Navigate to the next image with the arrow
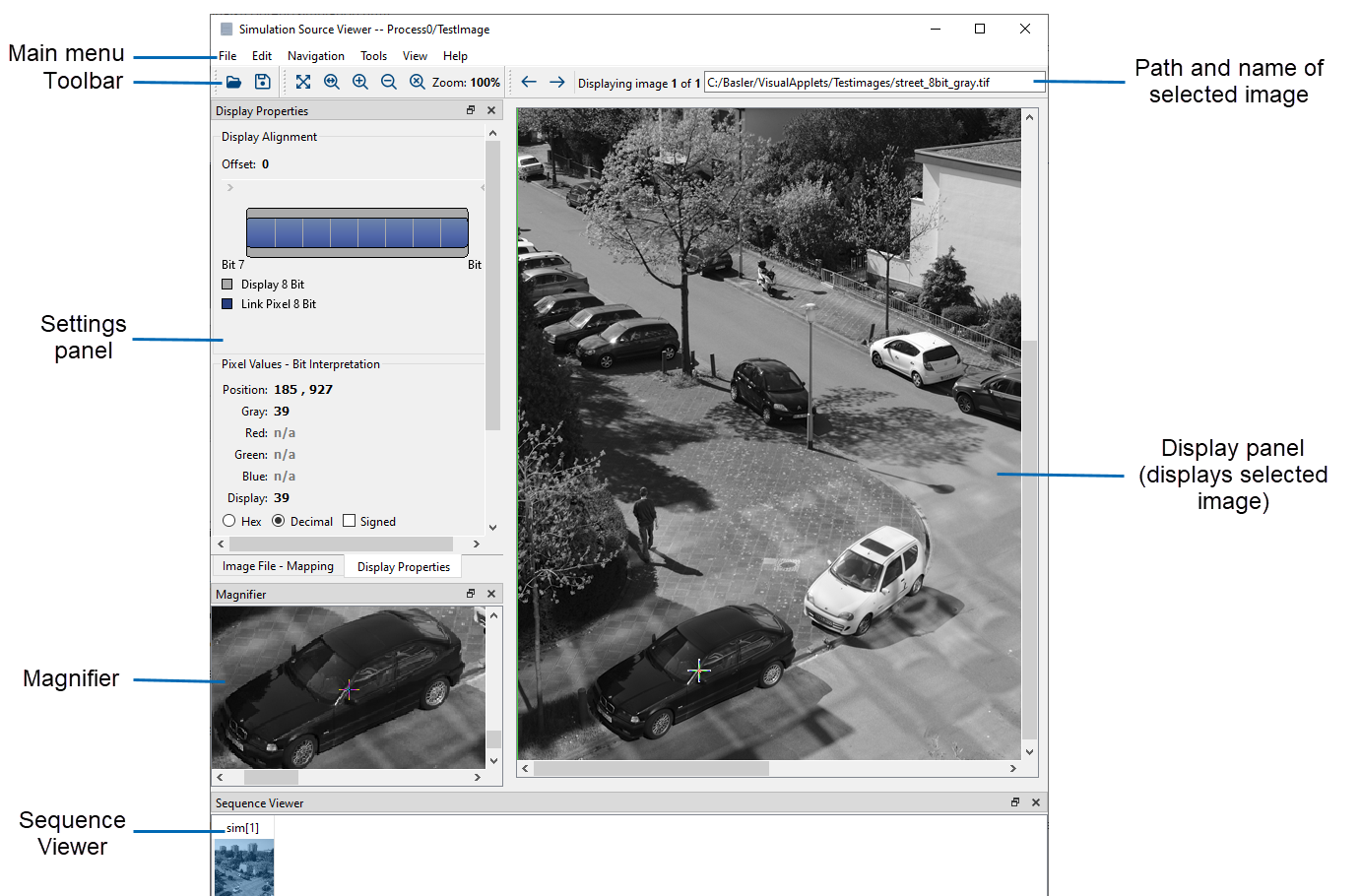 pos(557,82)
